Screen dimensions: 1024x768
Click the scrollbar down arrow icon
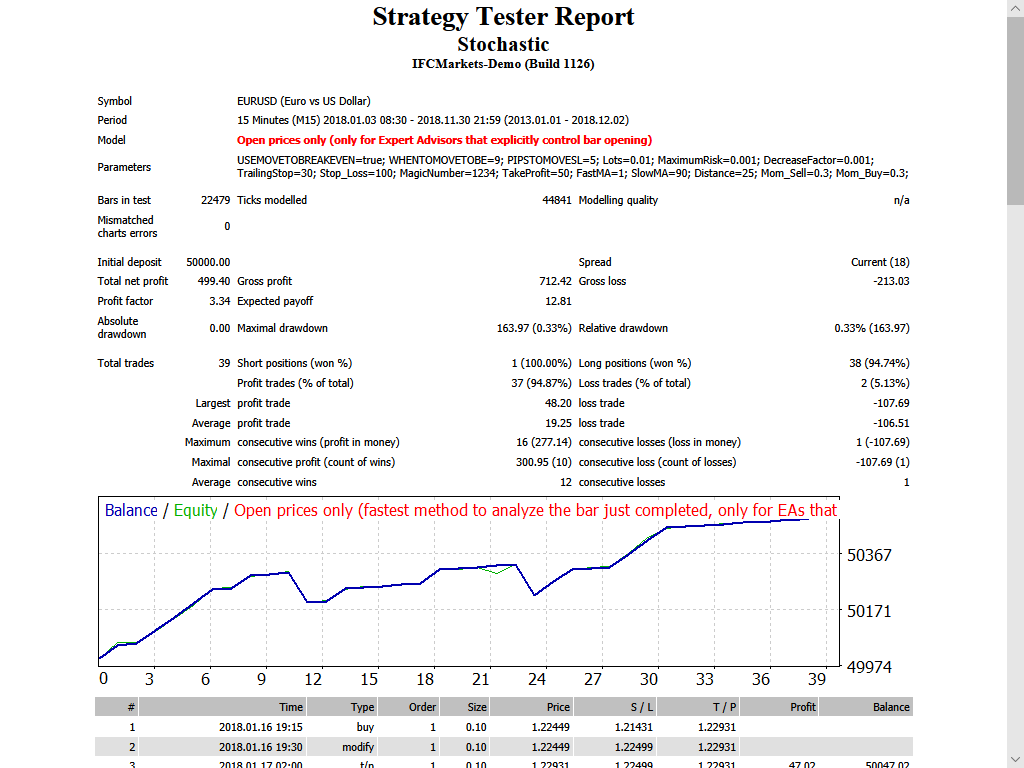pyautogui.click(x=1016, y=759)
